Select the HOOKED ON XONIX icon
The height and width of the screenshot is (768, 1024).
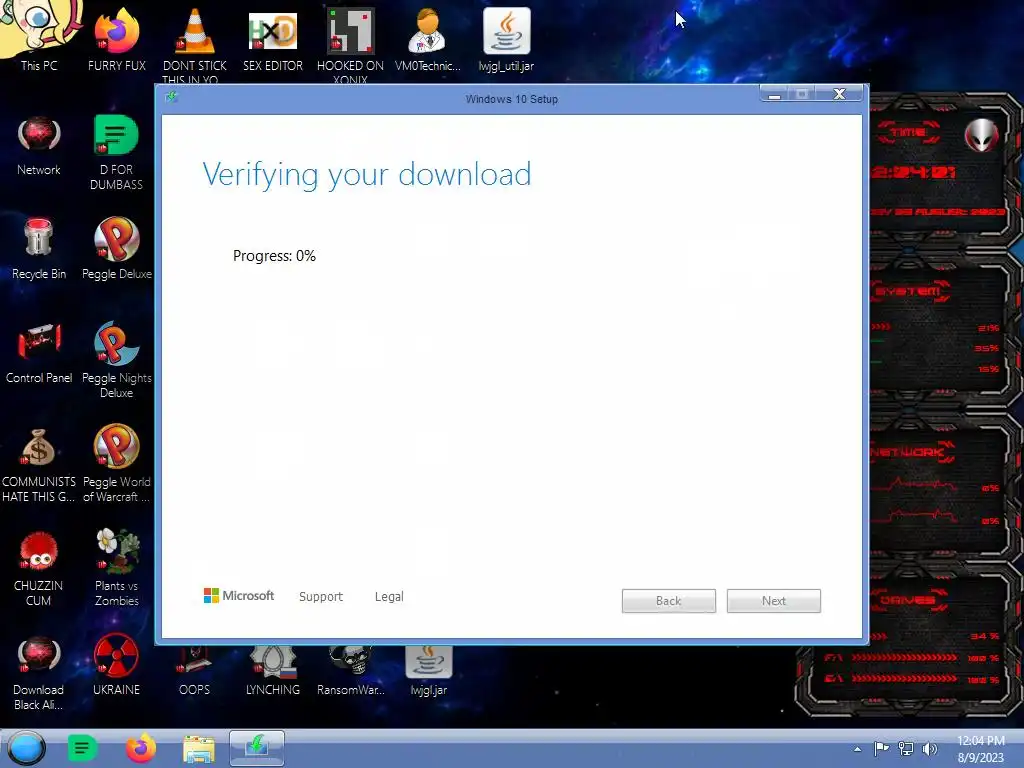(x=350, y=43)
